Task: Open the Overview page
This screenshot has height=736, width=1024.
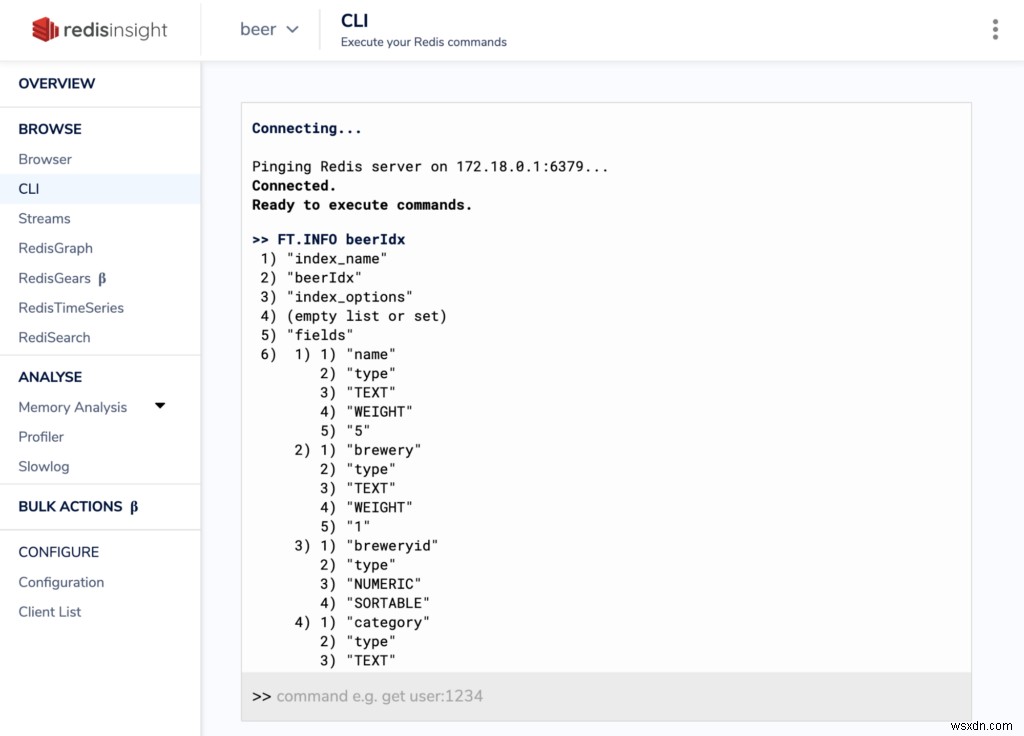Action: [x=57, y=84]
